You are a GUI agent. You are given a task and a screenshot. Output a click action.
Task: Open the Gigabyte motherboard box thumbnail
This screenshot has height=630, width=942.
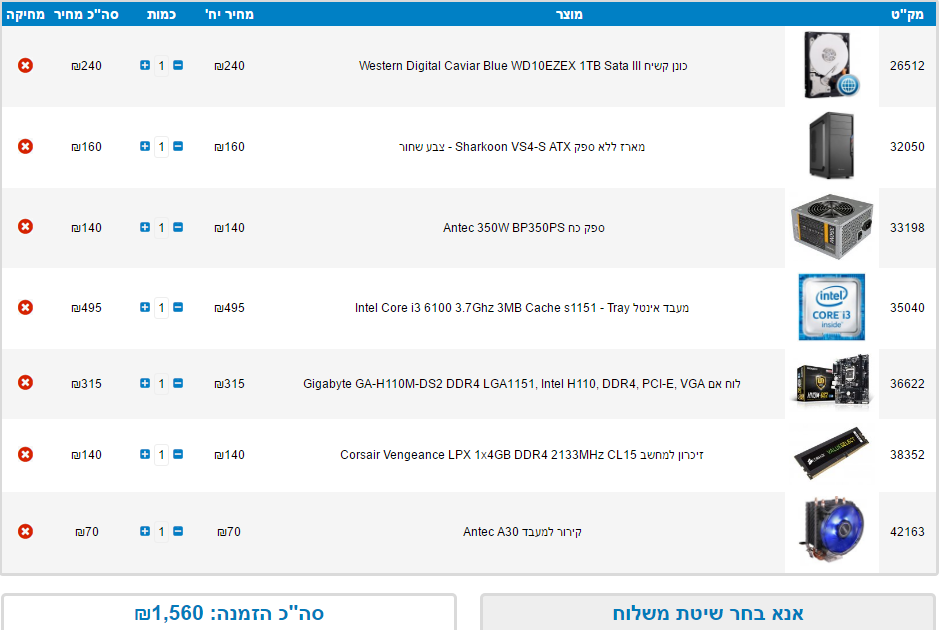click(x=831, y=381)
